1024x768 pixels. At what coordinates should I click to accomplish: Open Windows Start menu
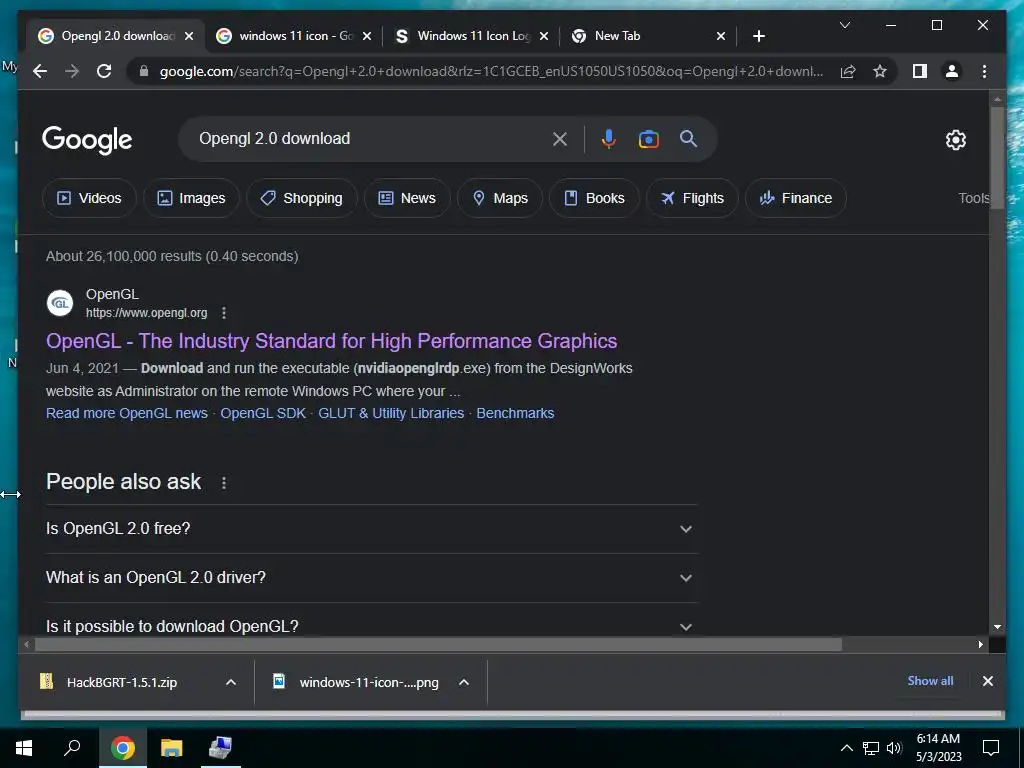point(24,748)
